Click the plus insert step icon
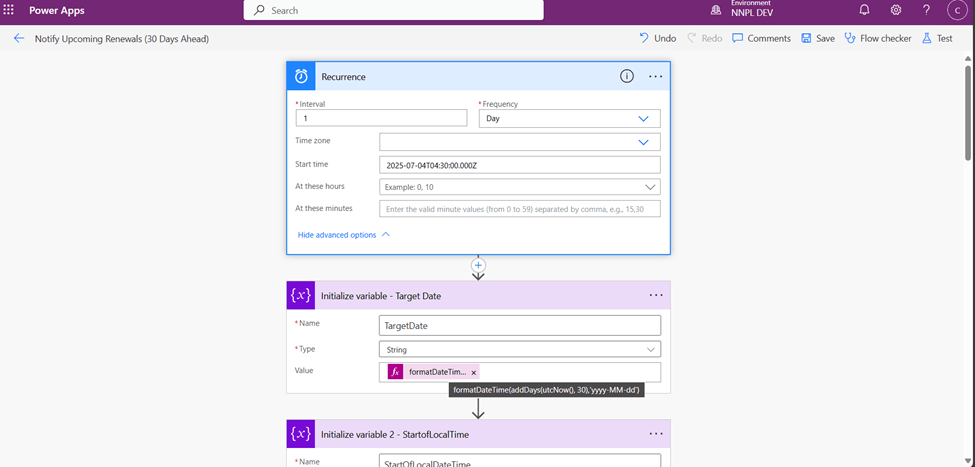This screenshot has height=467, width=975. [x=478, y=266]
